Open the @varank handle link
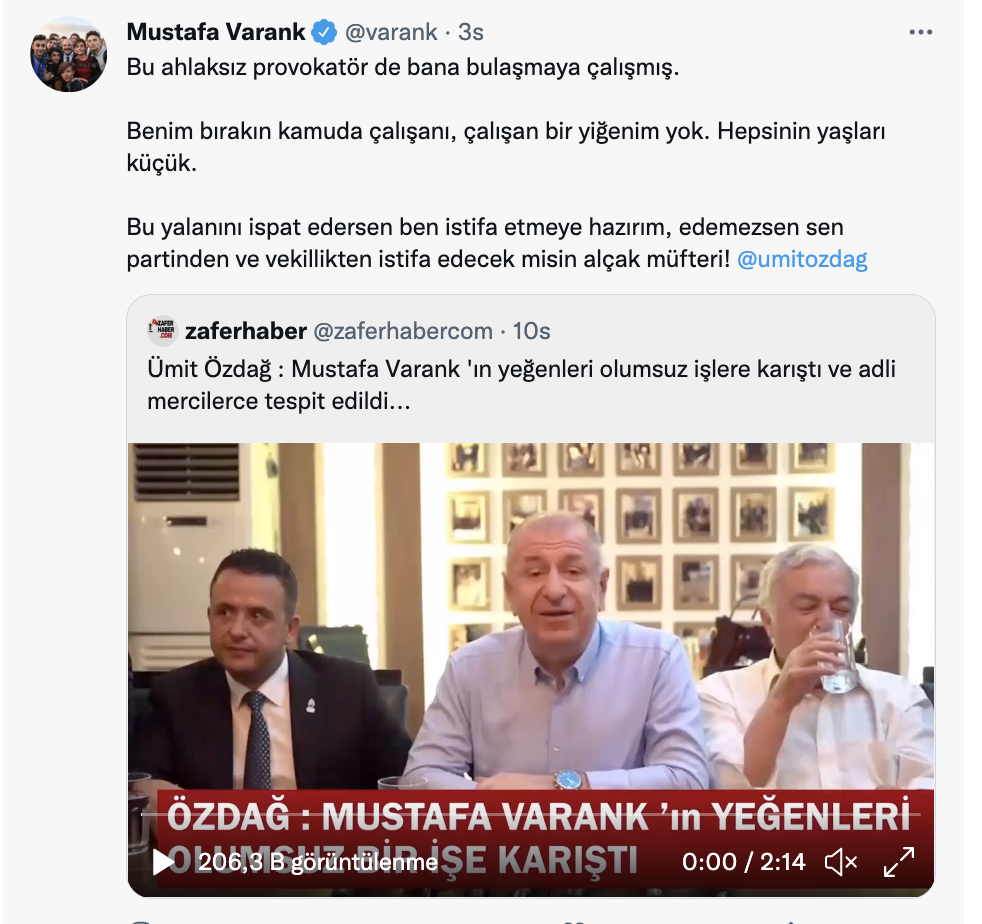982x924 pixels. (x=391, y=32)
